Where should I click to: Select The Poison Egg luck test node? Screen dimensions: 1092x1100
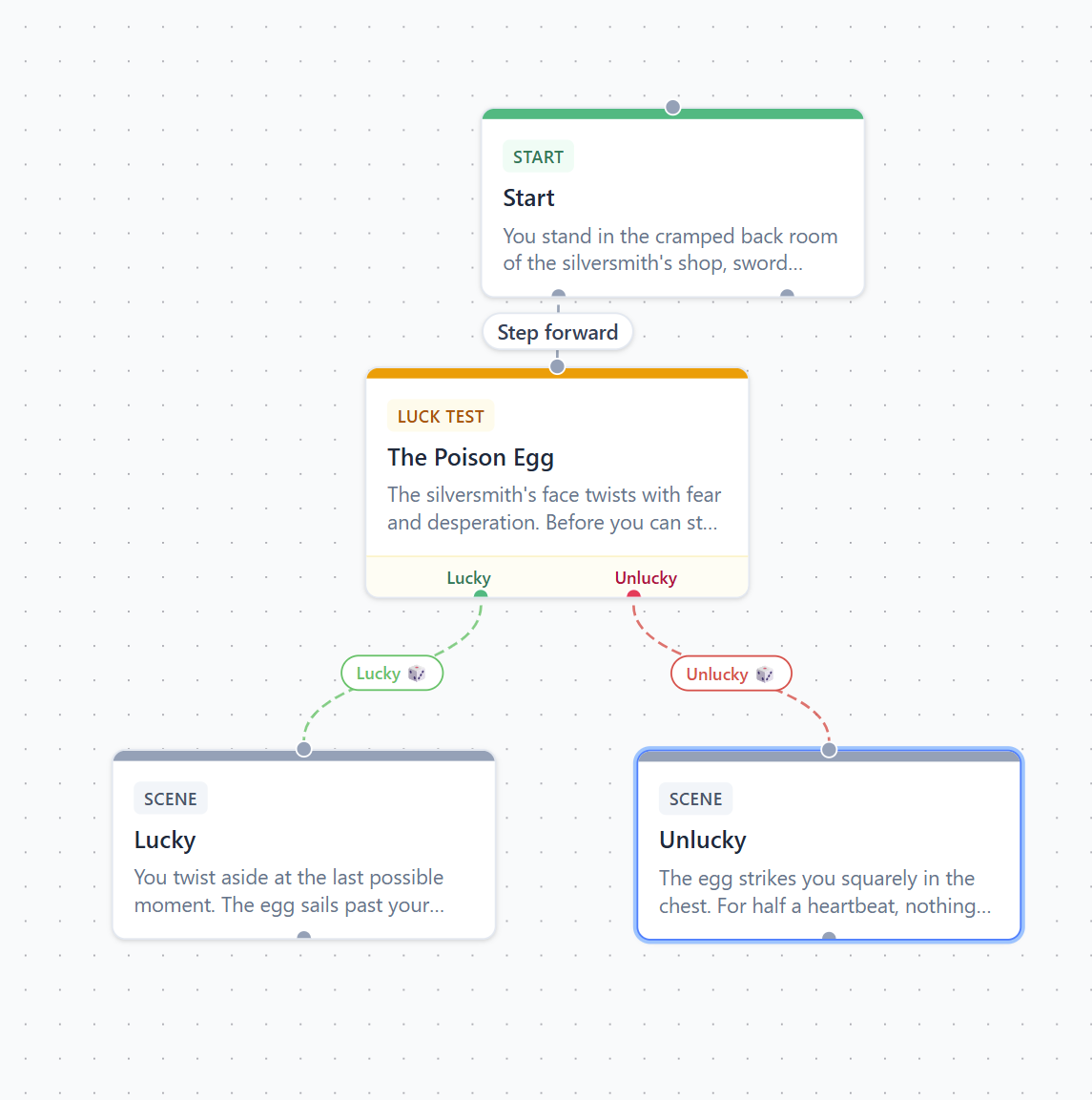click(x=557, y=483)
